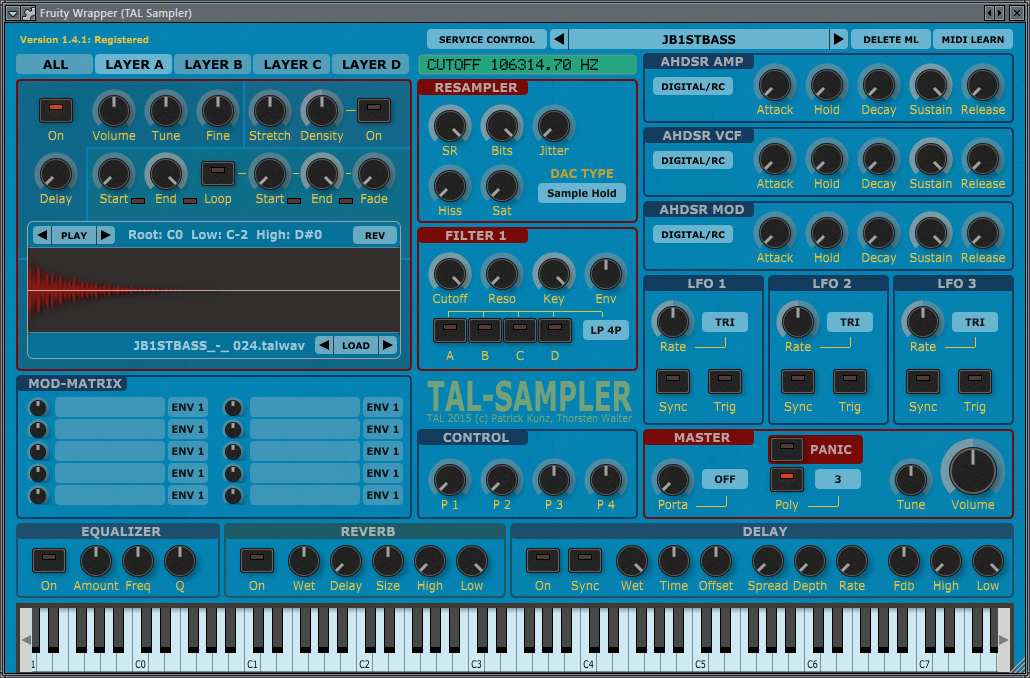The width and height of the screenshot is (1030, 678).
Task: Select the LAYER C tab
Action: pyautogui.click(x=292, y=64)
